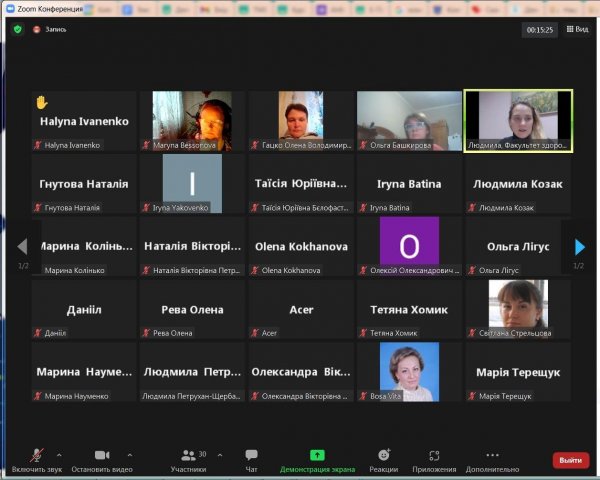Screen dimensions: 600x480
Task: Open the Дополнительно more options menu
Action: click(492, 455)
